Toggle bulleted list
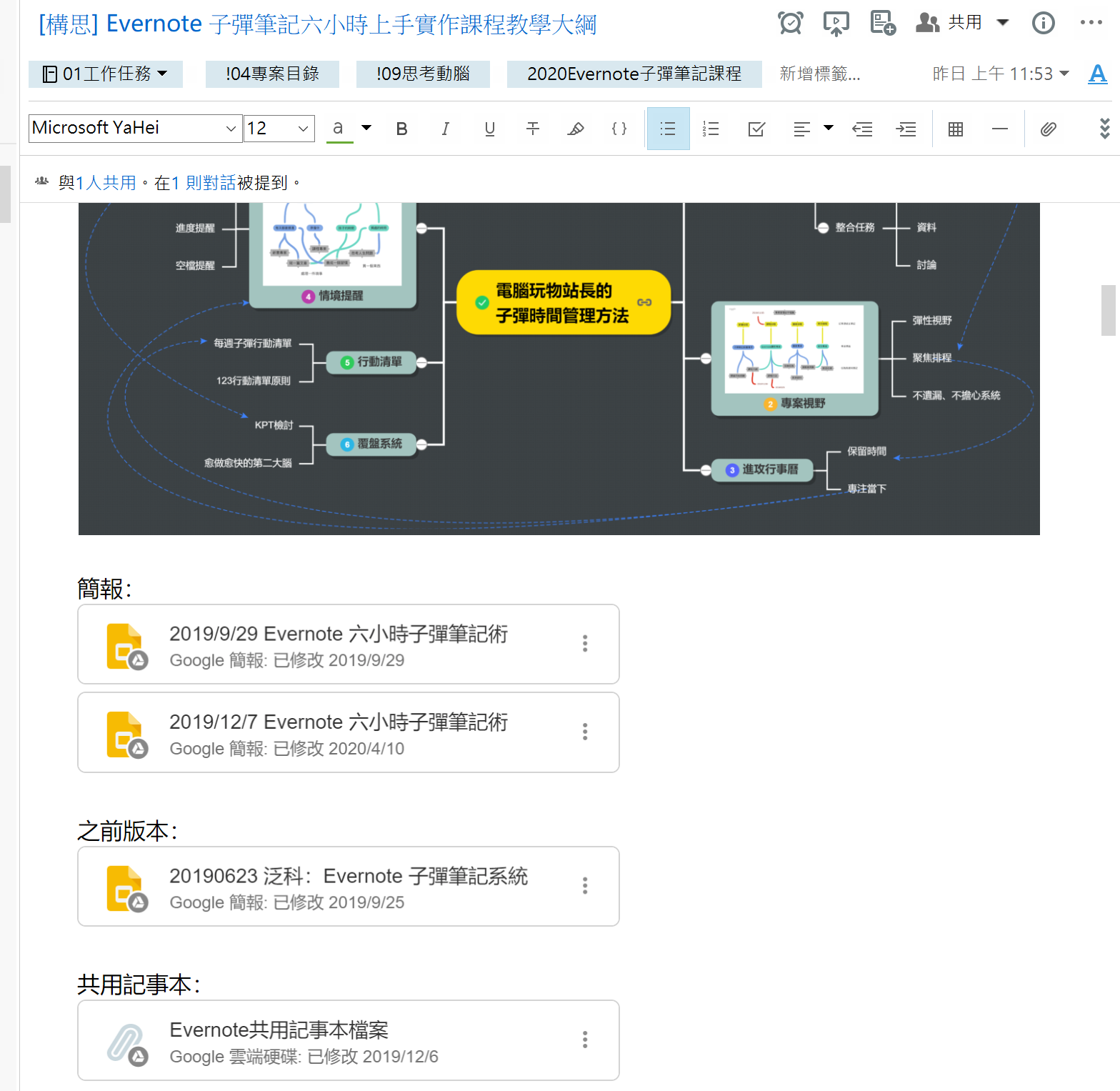The image size is (1120, 1091). [668, 129]
